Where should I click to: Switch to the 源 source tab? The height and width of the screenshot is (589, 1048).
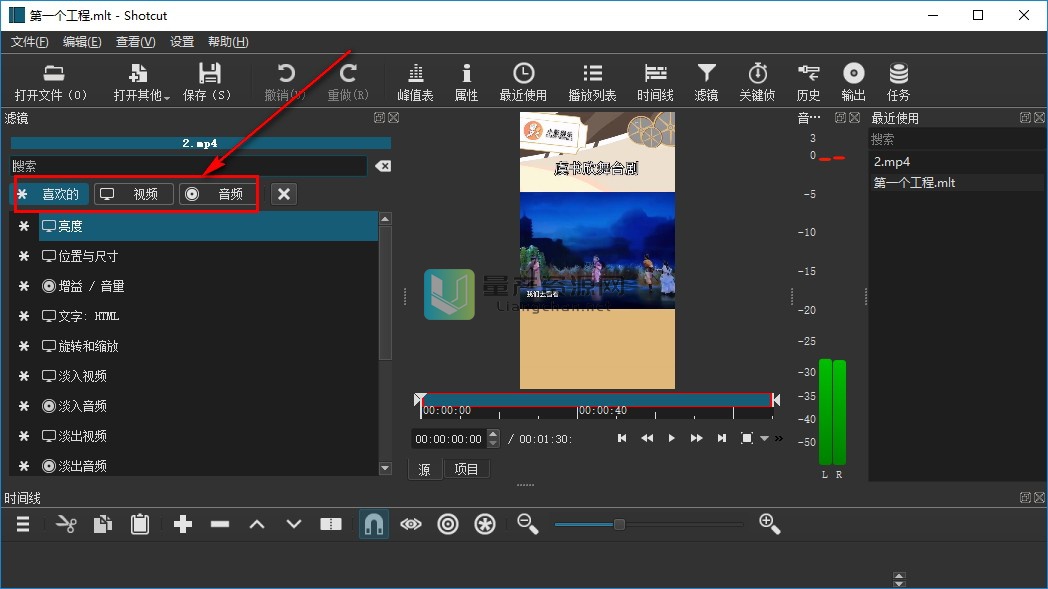(x=424, y=469)
